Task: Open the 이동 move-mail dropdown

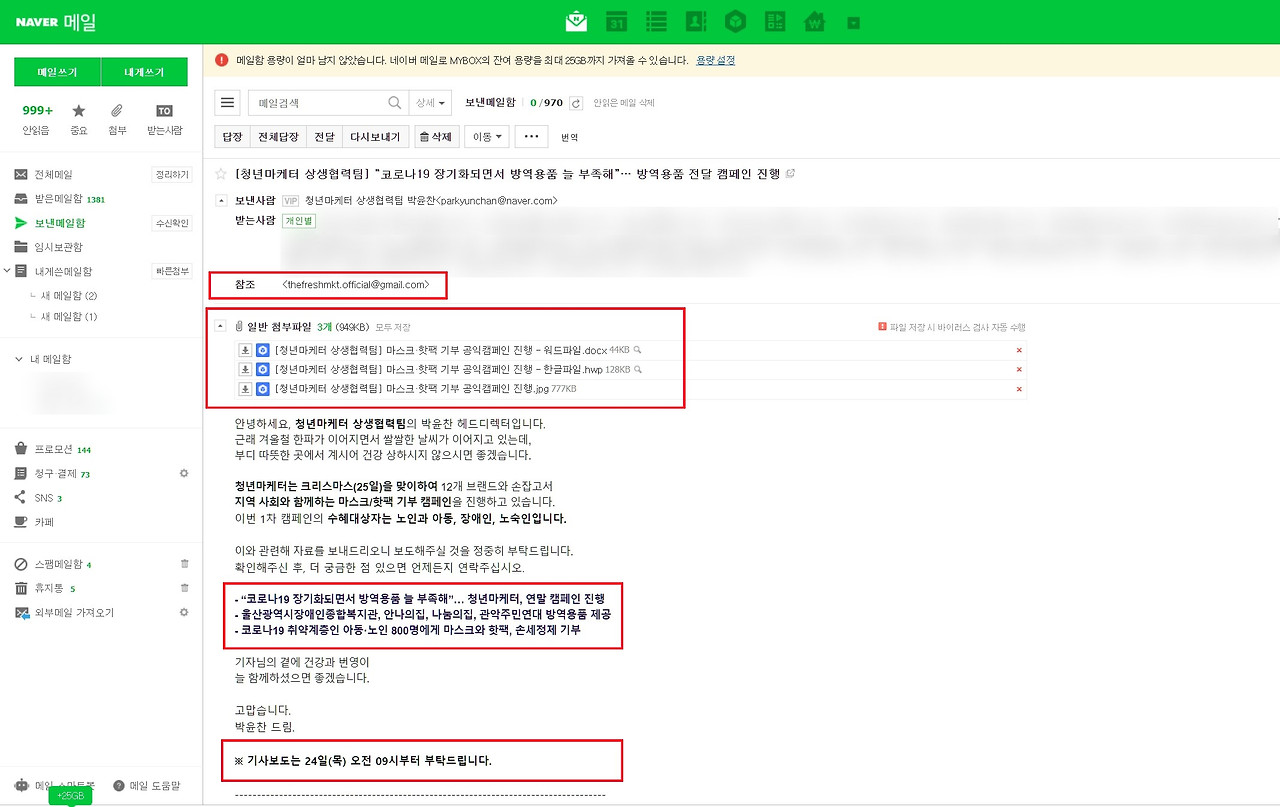Action: pos(486,136)
